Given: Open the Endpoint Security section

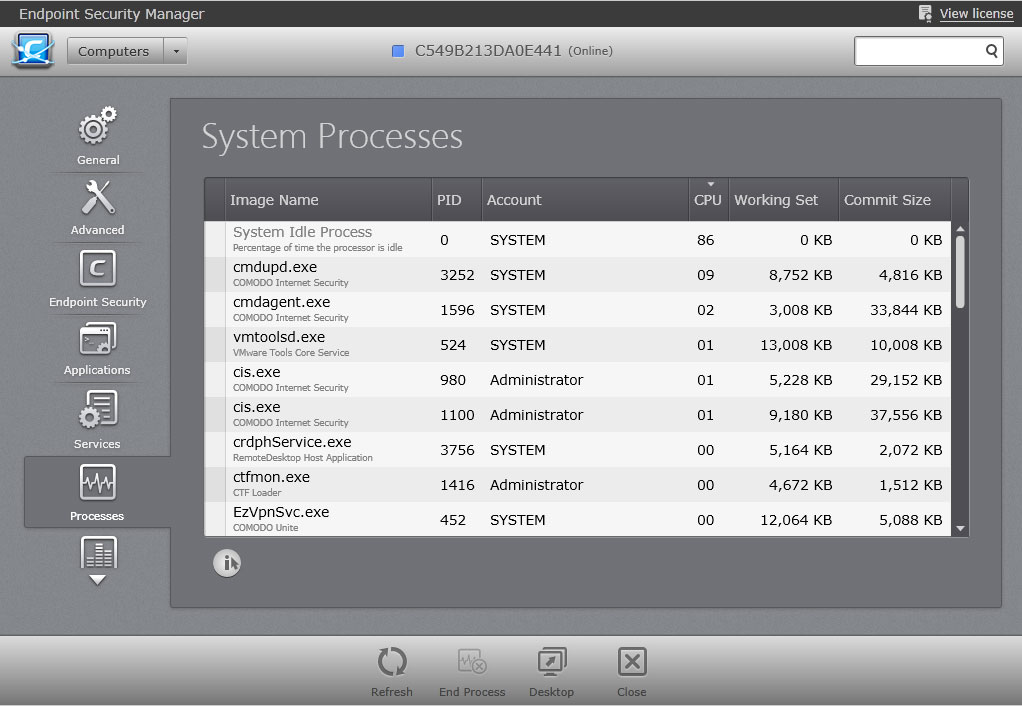Looking at the screenshot, I should tap(98, 278).
